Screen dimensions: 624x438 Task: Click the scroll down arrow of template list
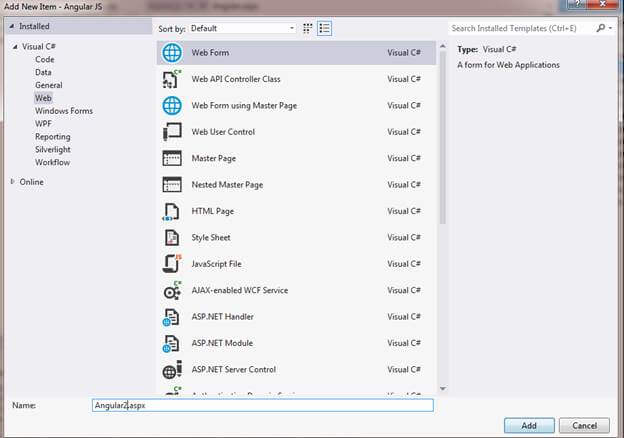[x=443, y=388]
